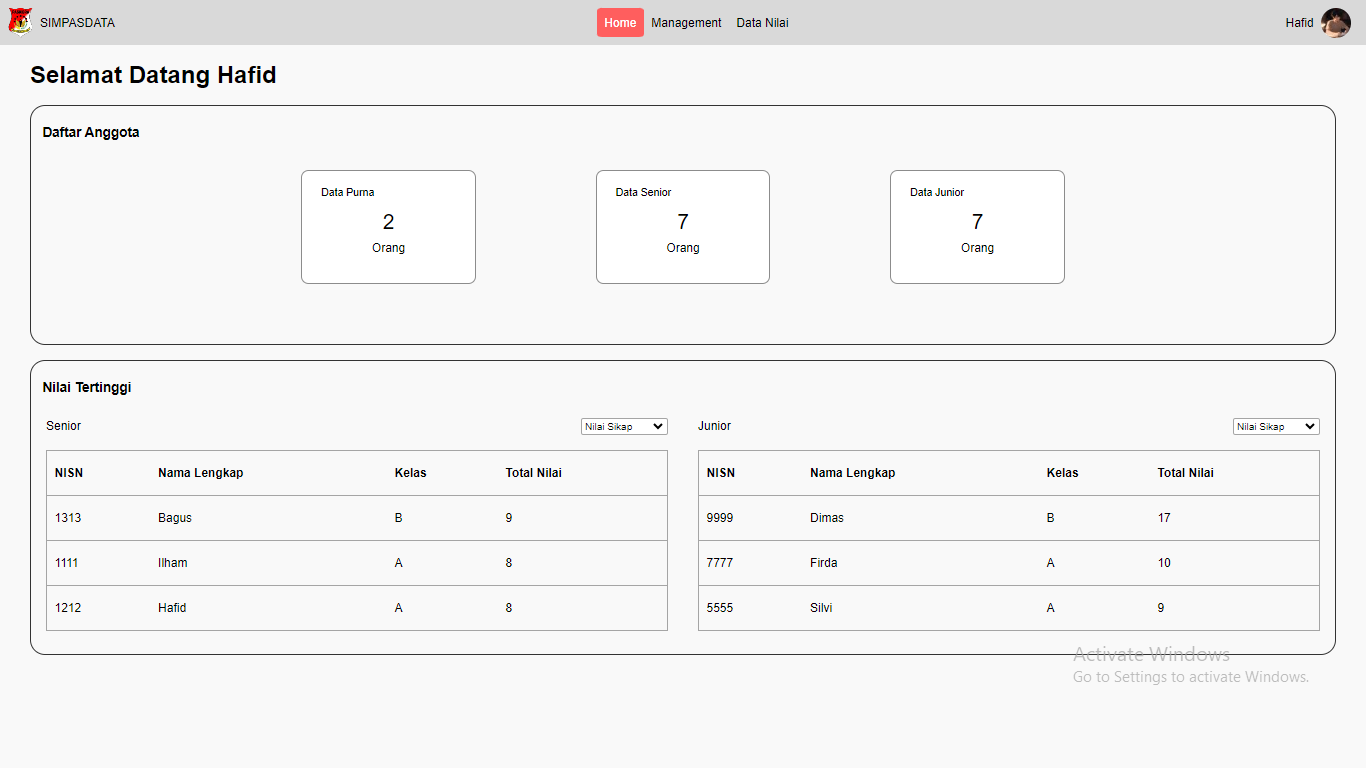Expand the Senior Nilai Sikap dropdown

(x=624, y=427)
